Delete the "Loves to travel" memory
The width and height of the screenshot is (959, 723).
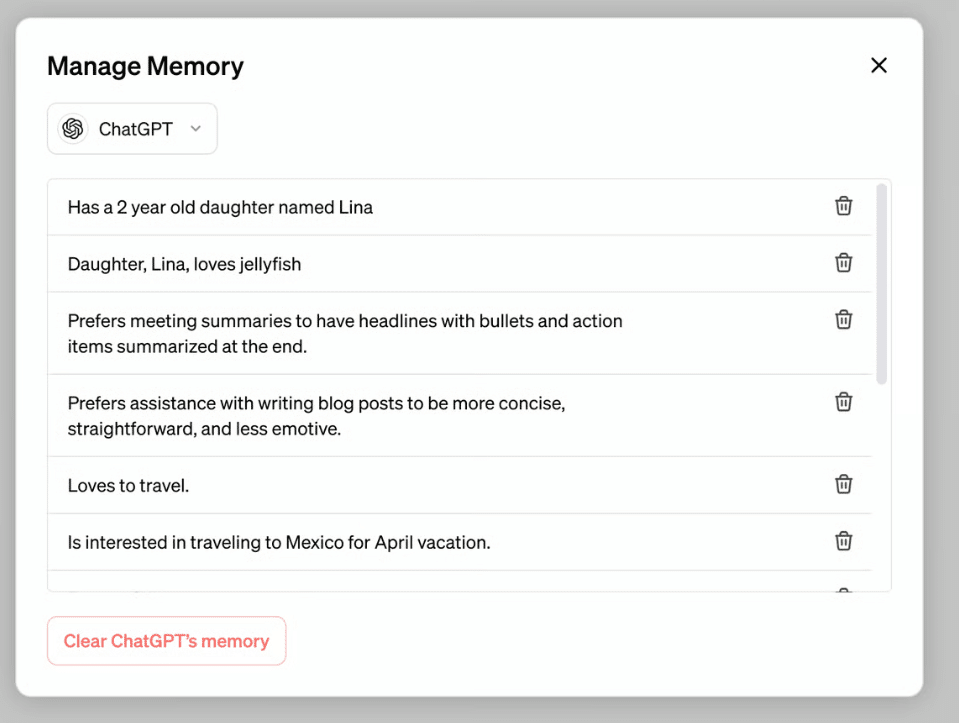point(844,484)
